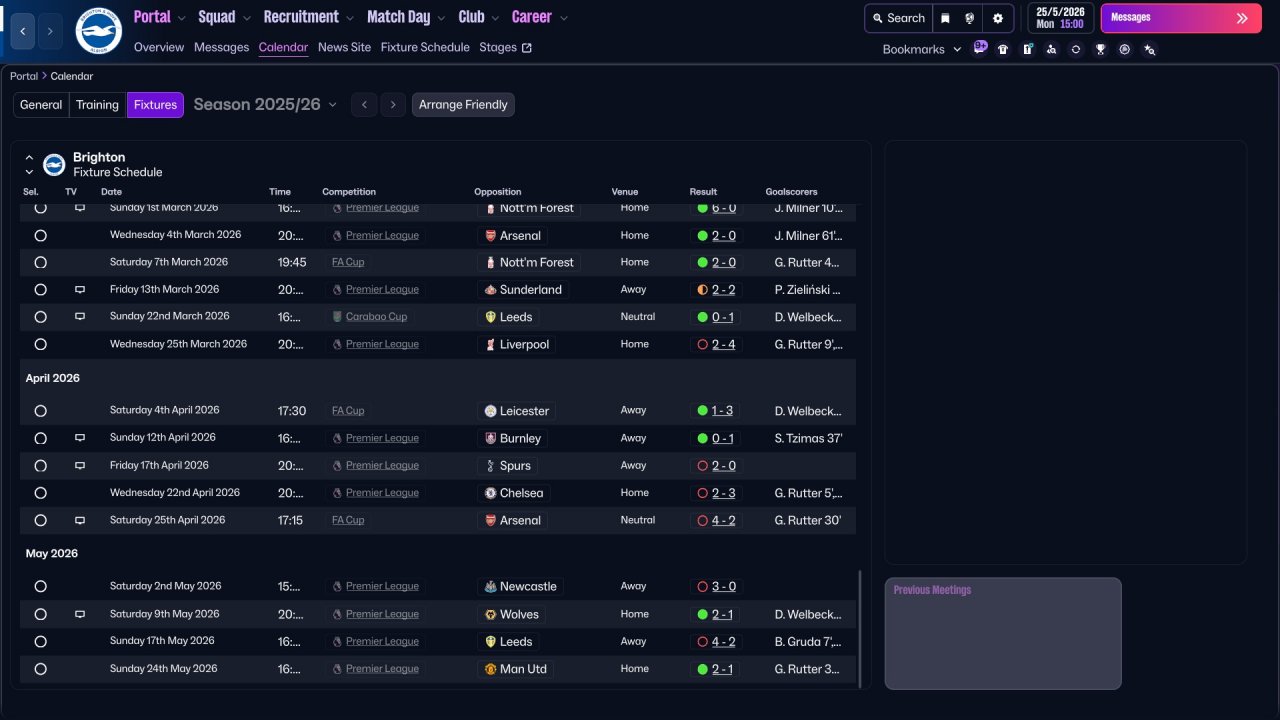Select the Wednesday 25th March Liverpool fixture
Viewport: 1280px width, 720px height.
pos(40,344)
